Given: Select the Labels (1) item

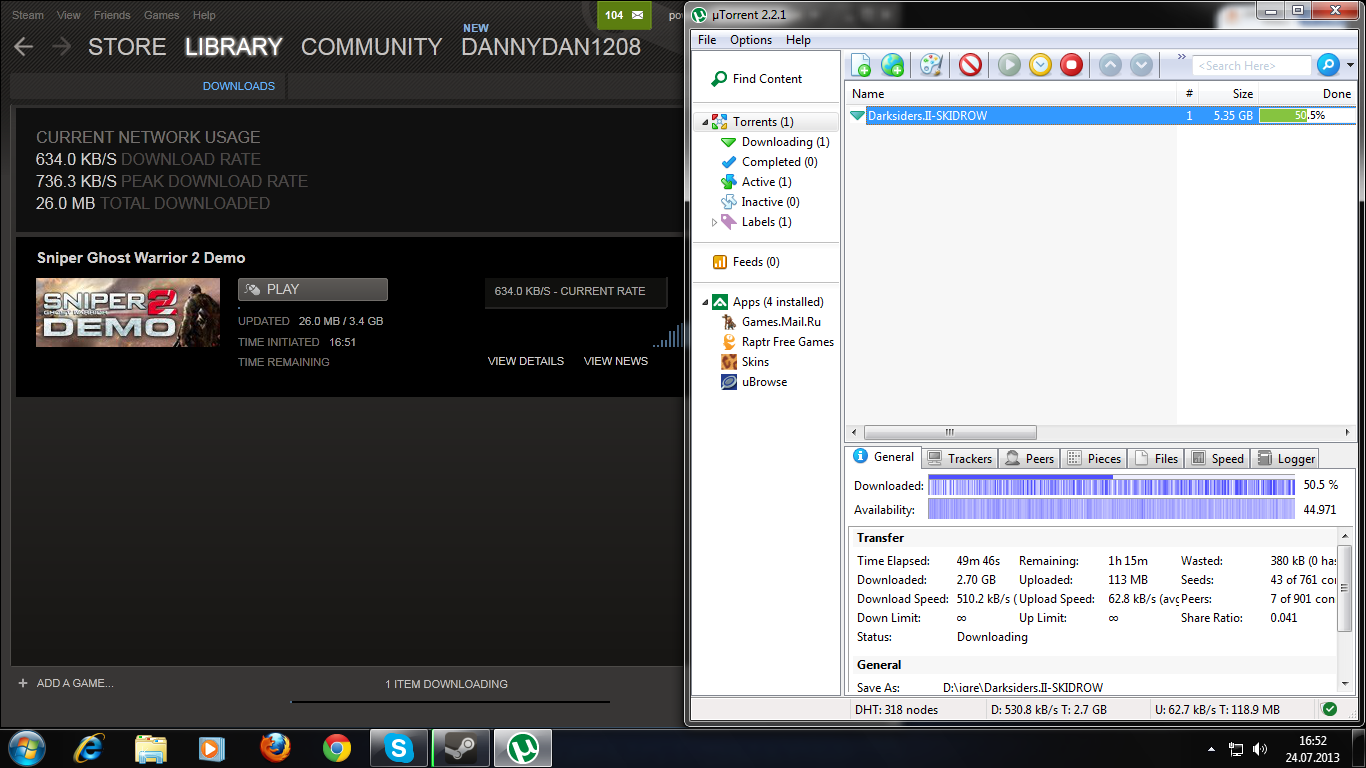Looking at the screenshot, I should [x=767, y=222].
